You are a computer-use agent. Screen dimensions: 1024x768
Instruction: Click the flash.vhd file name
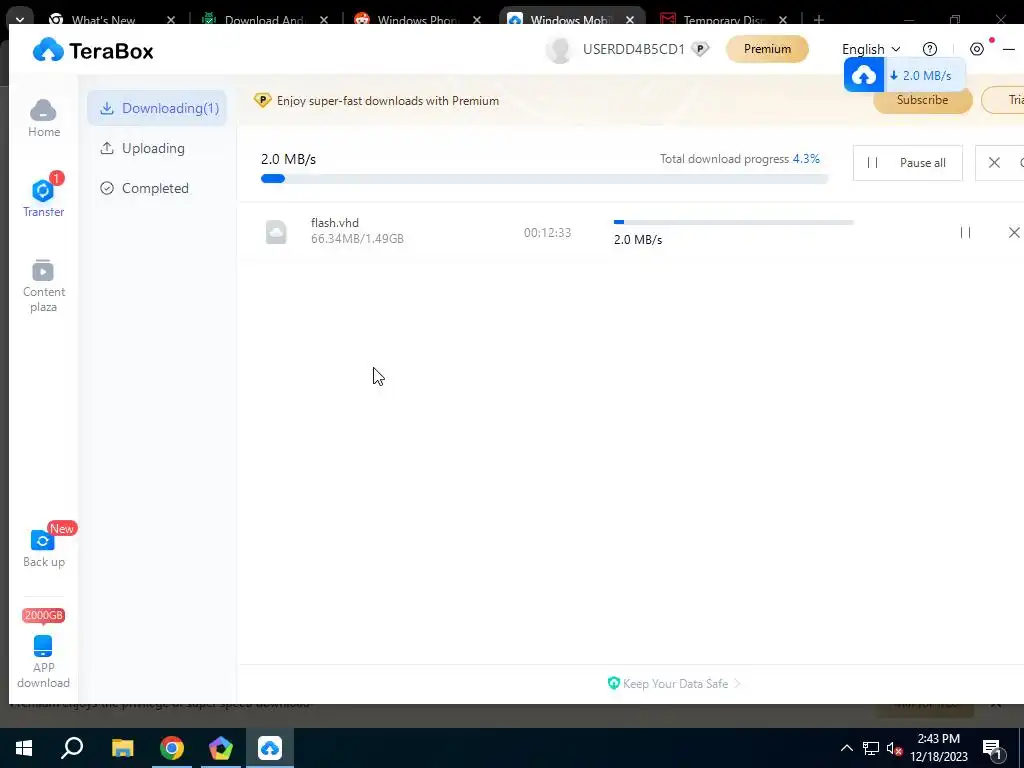tap(334, 223)
